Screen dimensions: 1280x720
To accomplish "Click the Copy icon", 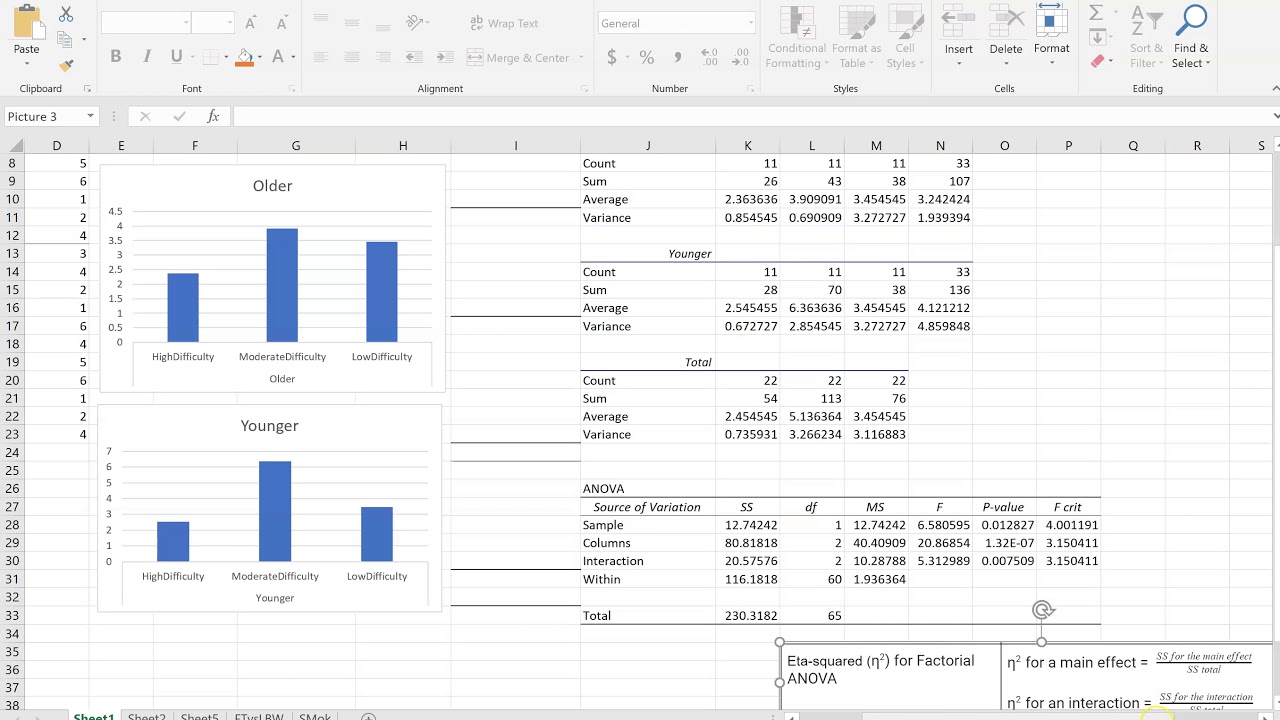I will (65, 40).
